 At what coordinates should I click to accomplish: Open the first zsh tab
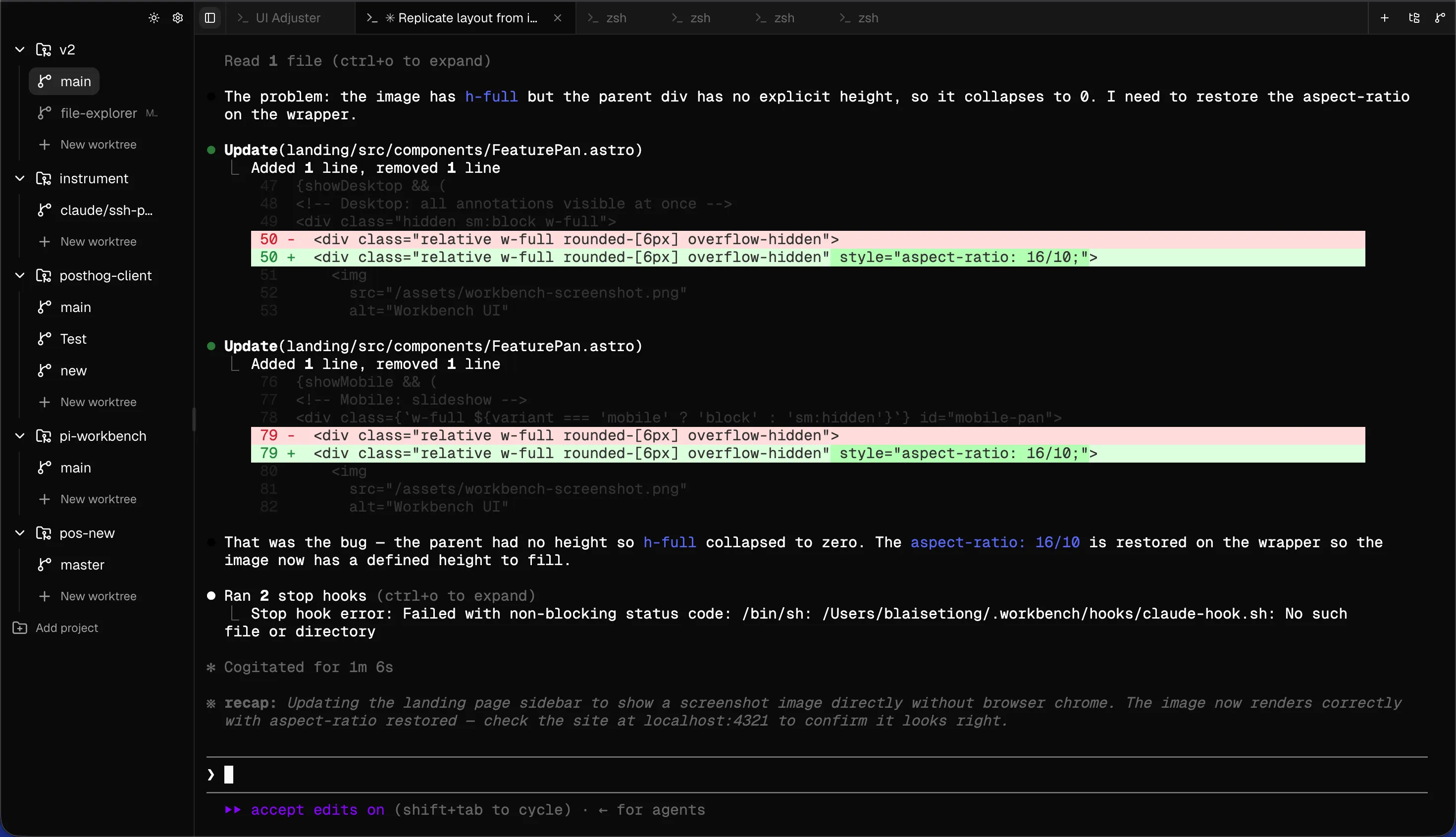(x=617, y=18)
